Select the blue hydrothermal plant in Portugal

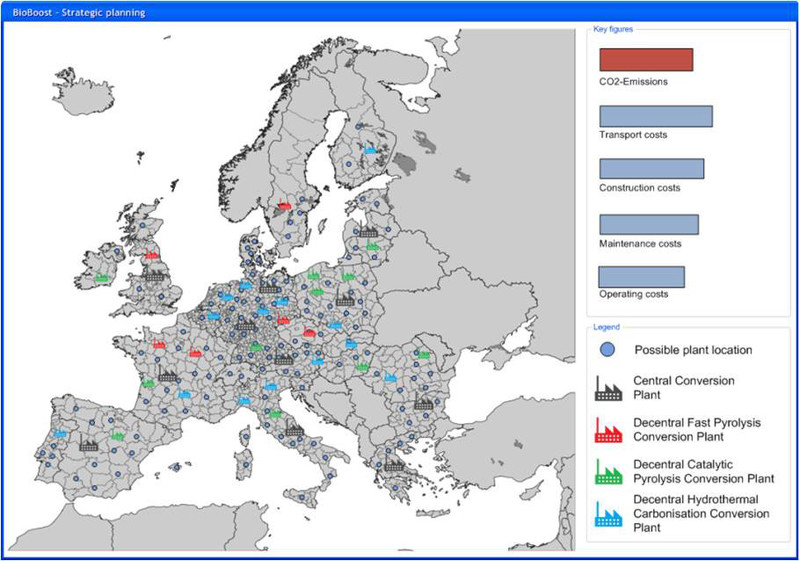click(x=60, y=433)
